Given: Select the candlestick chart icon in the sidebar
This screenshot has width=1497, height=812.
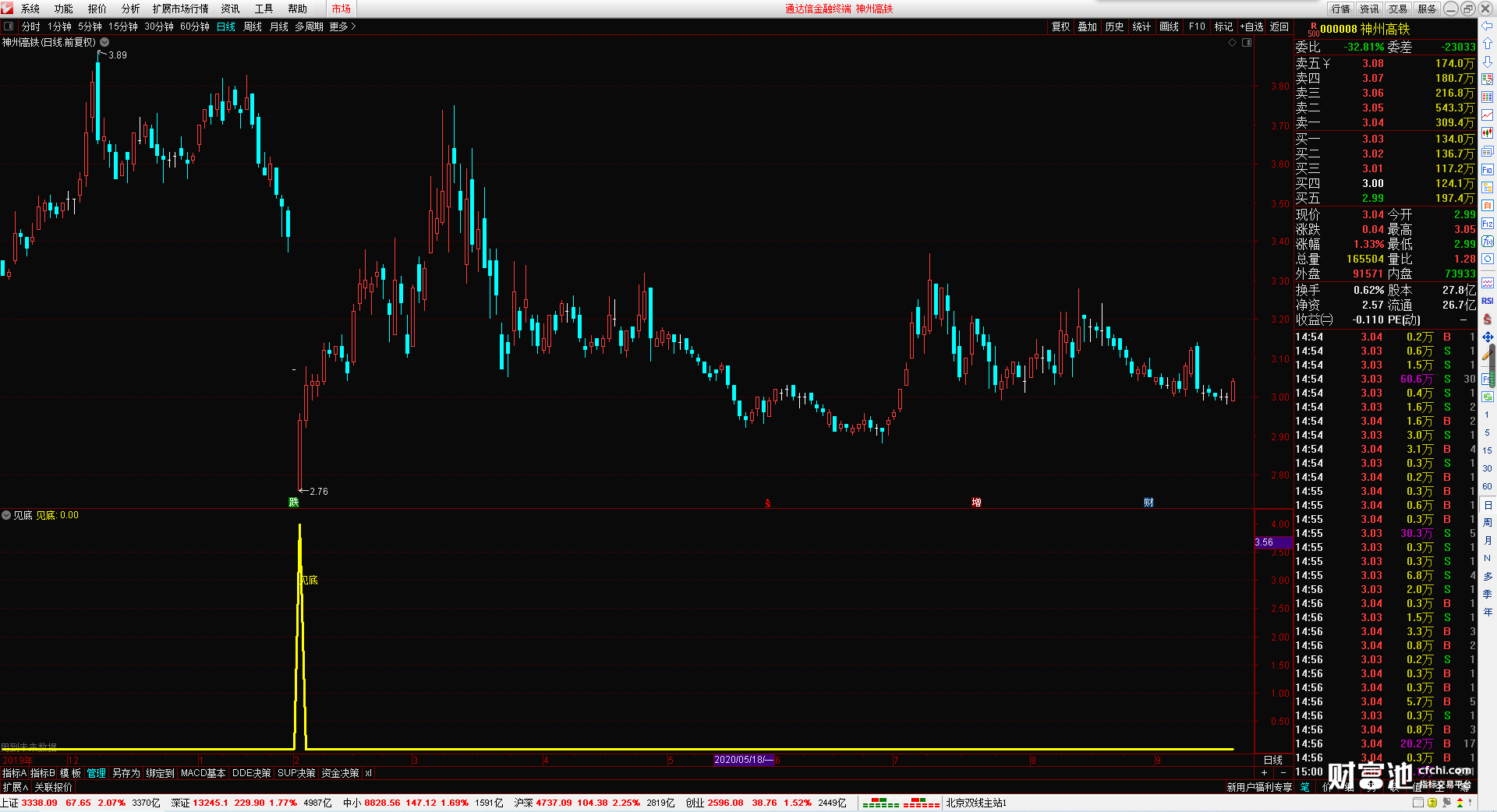Looking at the screenshot, I should click(1488, 133).
